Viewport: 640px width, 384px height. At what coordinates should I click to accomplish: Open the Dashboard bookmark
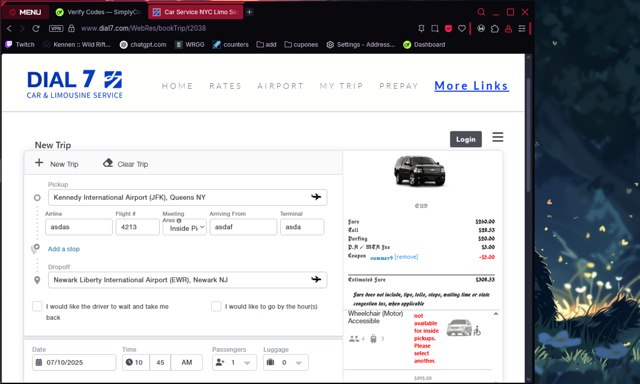[424, 44]
